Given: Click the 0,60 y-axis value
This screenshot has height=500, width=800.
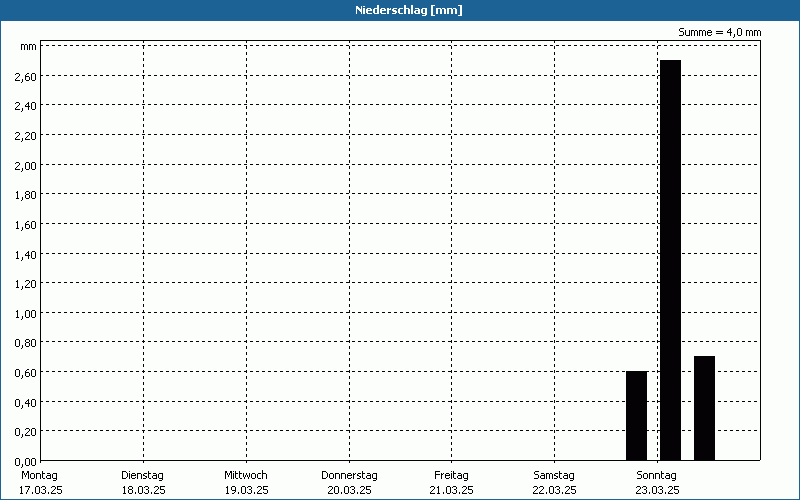Looking at the screenshot, I should (26, 372).
